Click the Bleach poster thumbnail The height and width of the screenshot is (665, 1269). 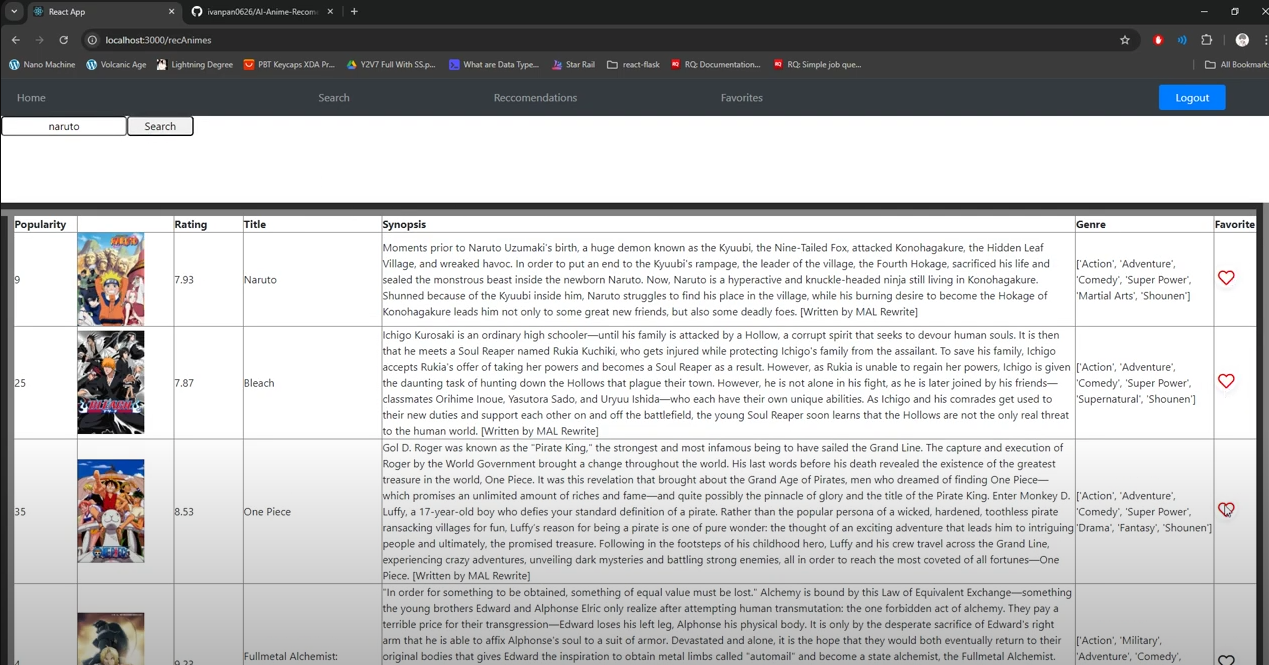tap(111, 382)
